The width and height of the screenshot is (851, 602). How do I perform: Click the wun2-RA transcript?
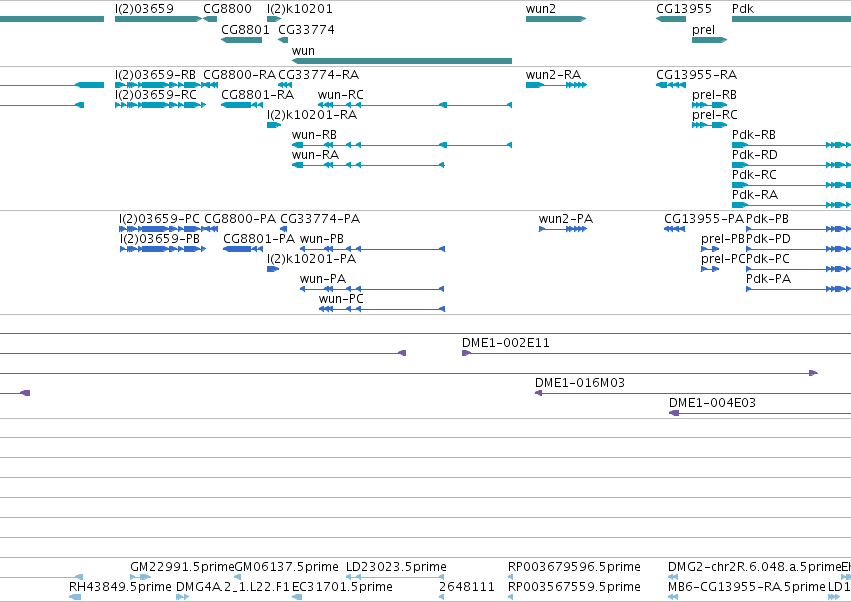click(556, 85)
